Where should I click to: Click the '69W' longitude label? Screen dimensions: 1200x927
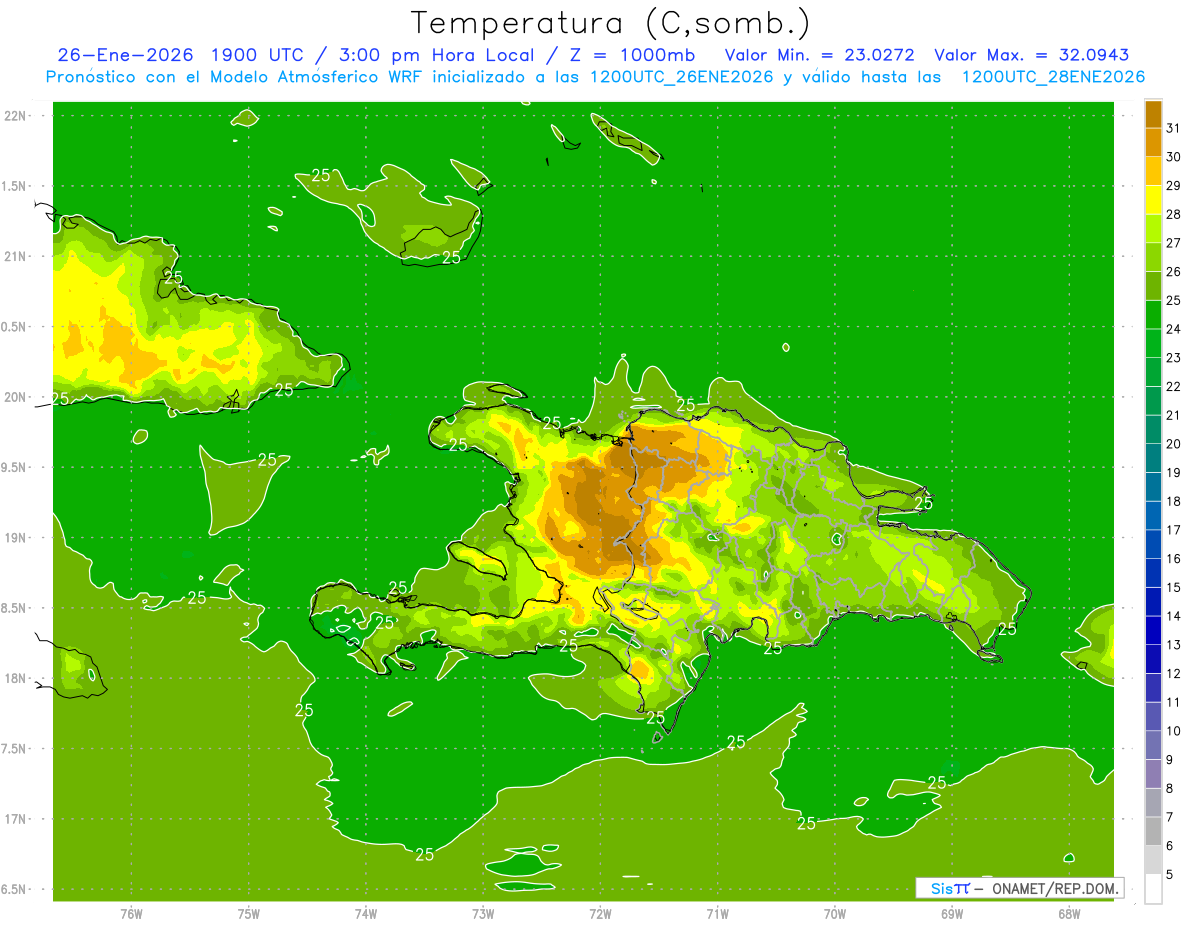(952, 914)
